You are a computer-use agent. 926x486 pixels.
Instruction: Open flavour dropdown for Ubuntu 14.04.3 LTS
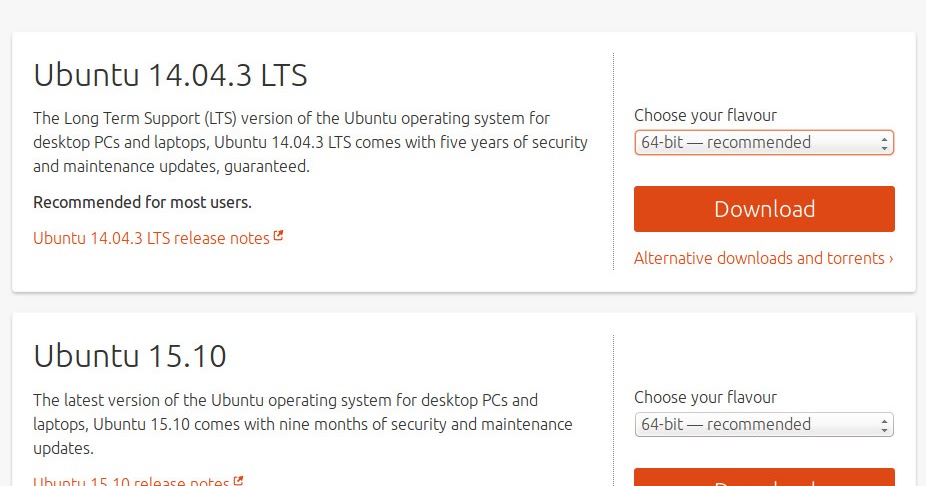click(x=763, y=143)
